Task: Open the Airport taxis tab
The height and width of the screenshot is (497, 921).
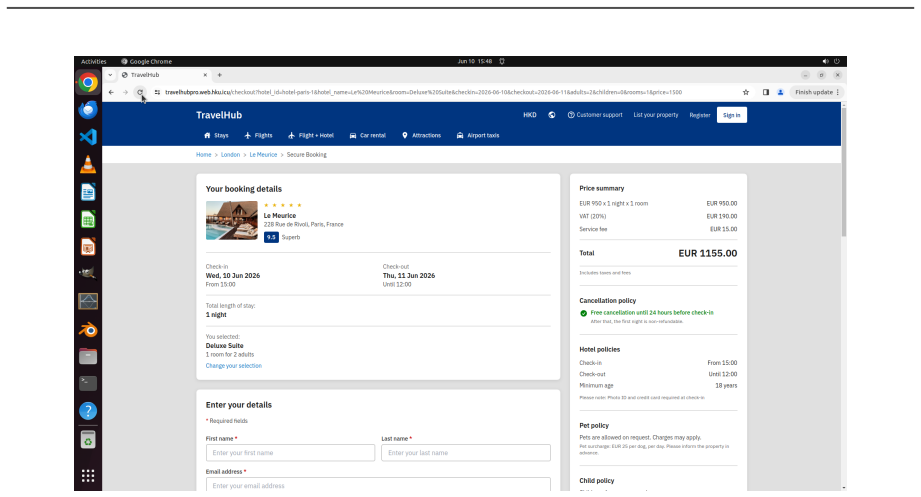Action: 478,135
